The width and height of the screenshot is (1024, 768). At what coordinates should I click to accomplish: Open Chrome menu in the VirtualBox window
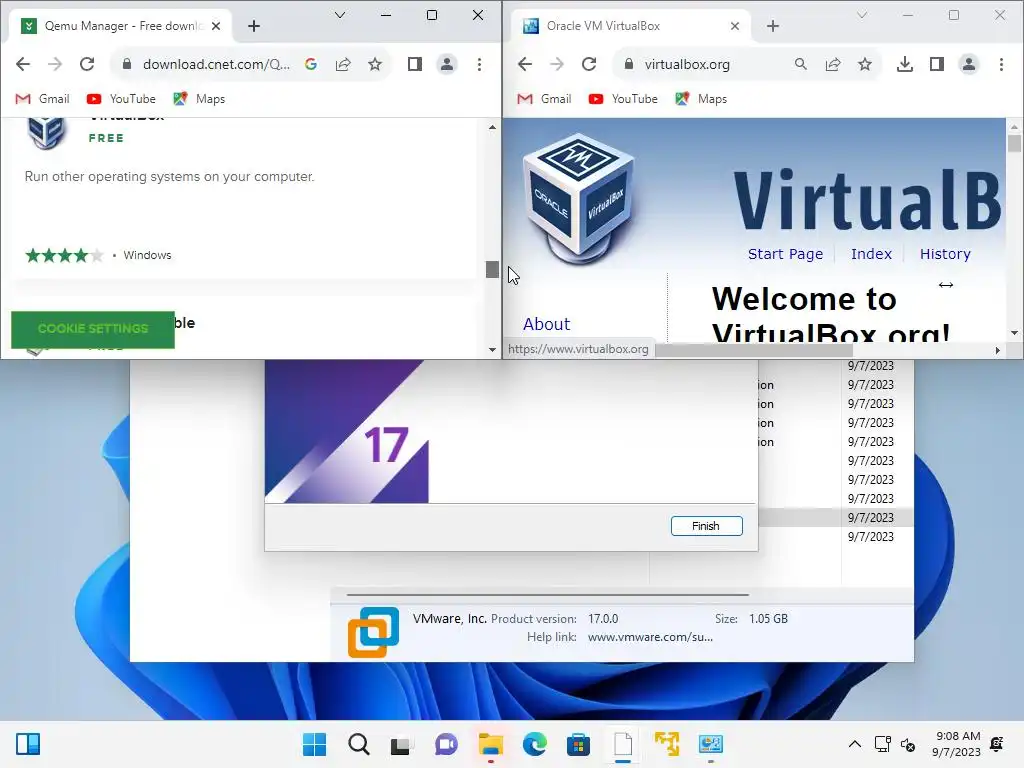pos(1001,64)
